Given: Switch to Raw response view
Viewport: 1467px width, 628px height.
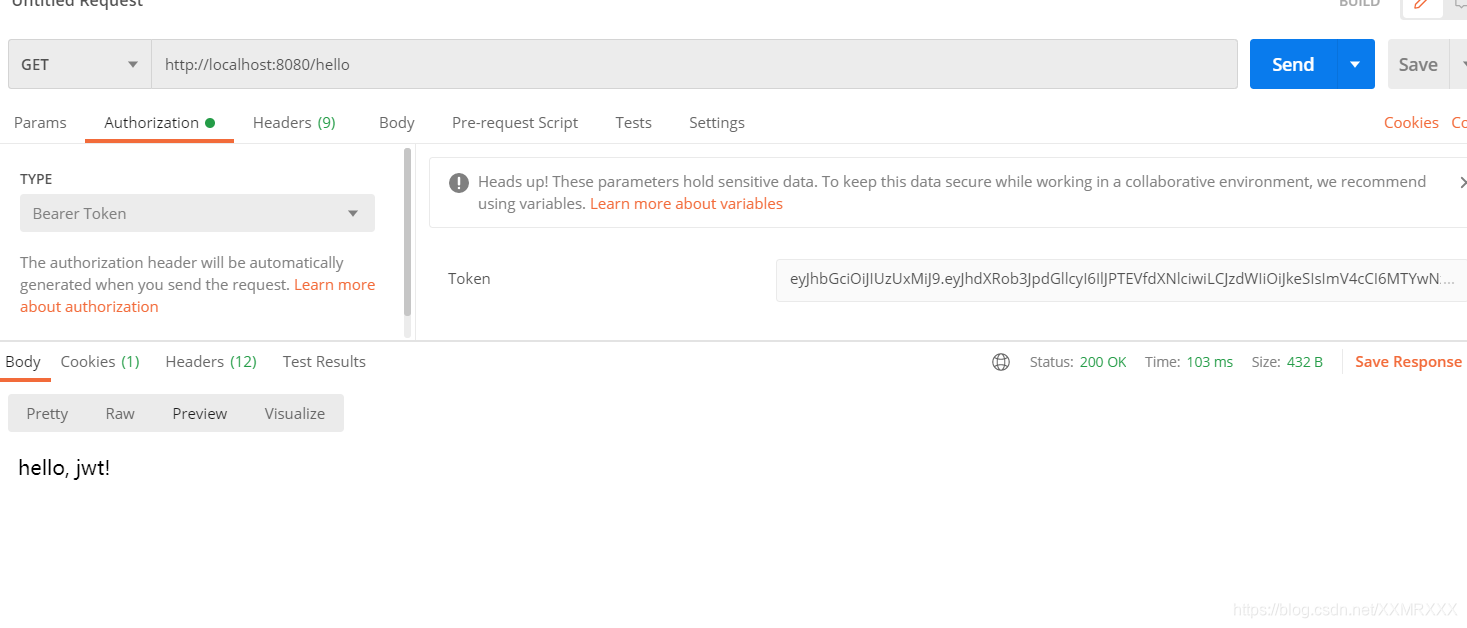Looking at the screenshot, I should click(x=120, y=413).
